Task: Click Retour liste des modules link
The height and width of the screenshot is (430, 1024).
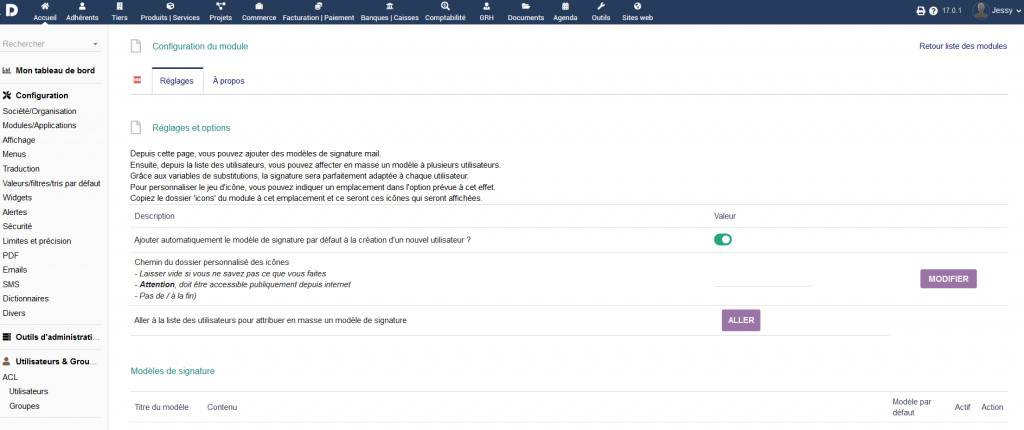Action: click(x=963, y=46)
